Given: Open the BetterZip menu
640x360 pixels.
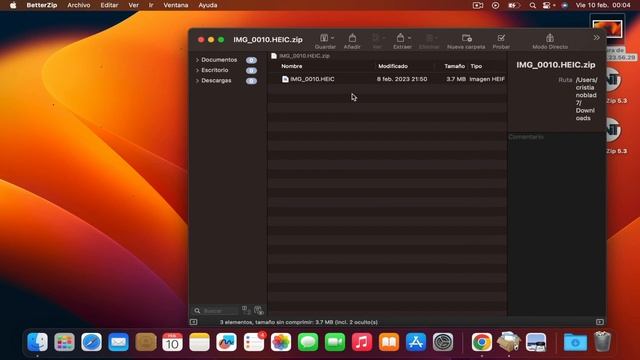Looking at the screenshot, I should coord(42,5).
